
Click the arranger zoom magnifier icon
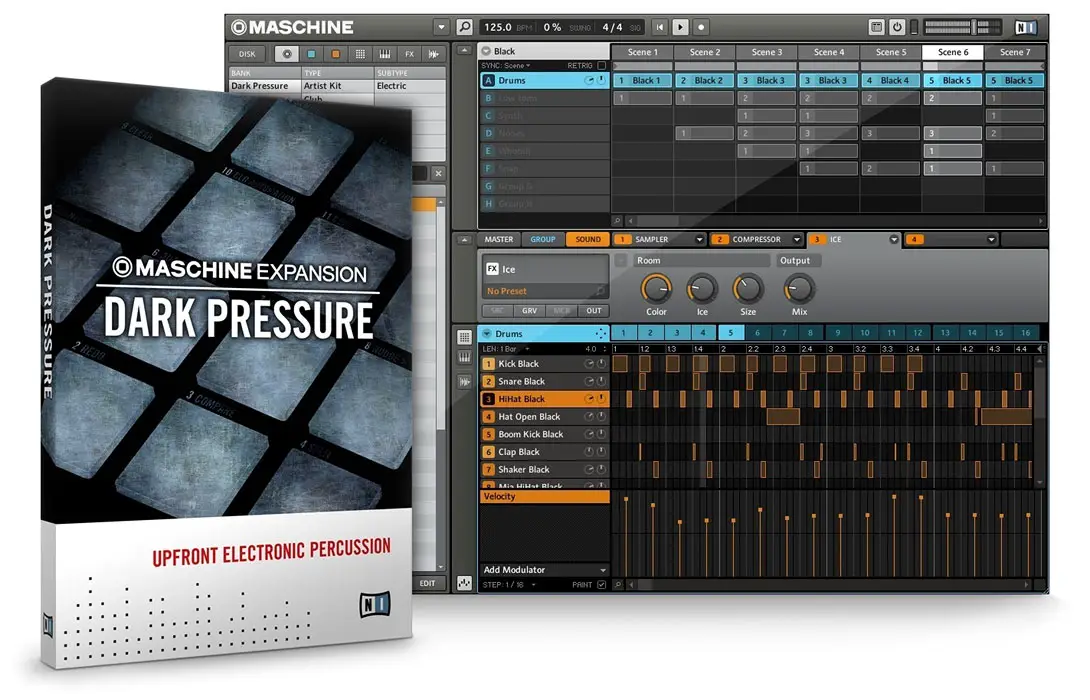coord(617,221)
